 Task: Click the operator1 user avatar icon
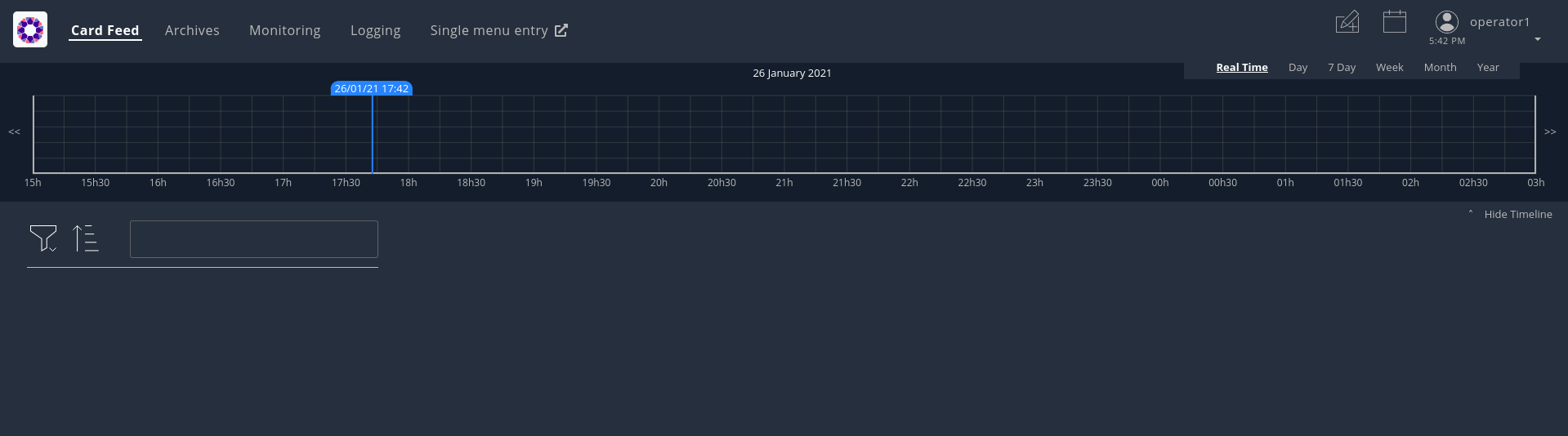click(x=1446, y=22)
